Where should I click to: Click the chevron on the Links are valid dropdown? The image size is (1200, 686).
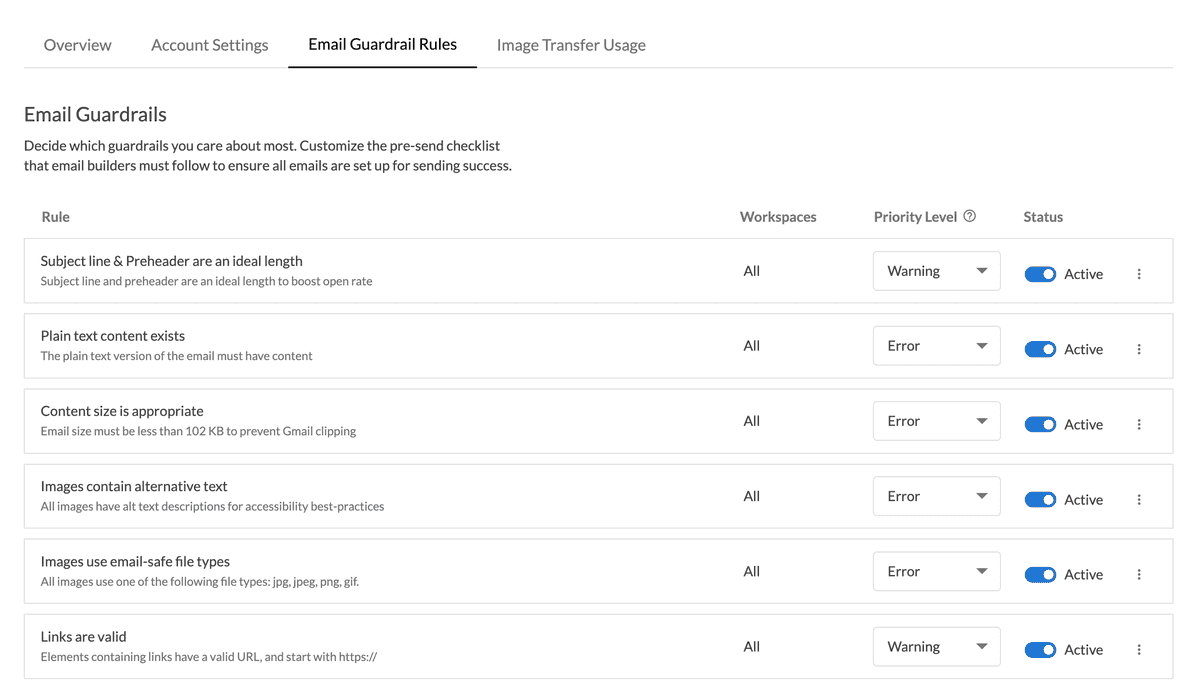(983, 646)
